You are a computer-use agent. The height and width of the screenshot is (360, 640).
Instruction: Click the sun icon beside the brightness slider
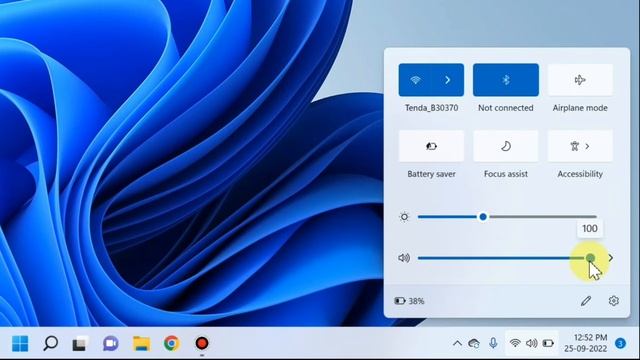click(404, 217)
